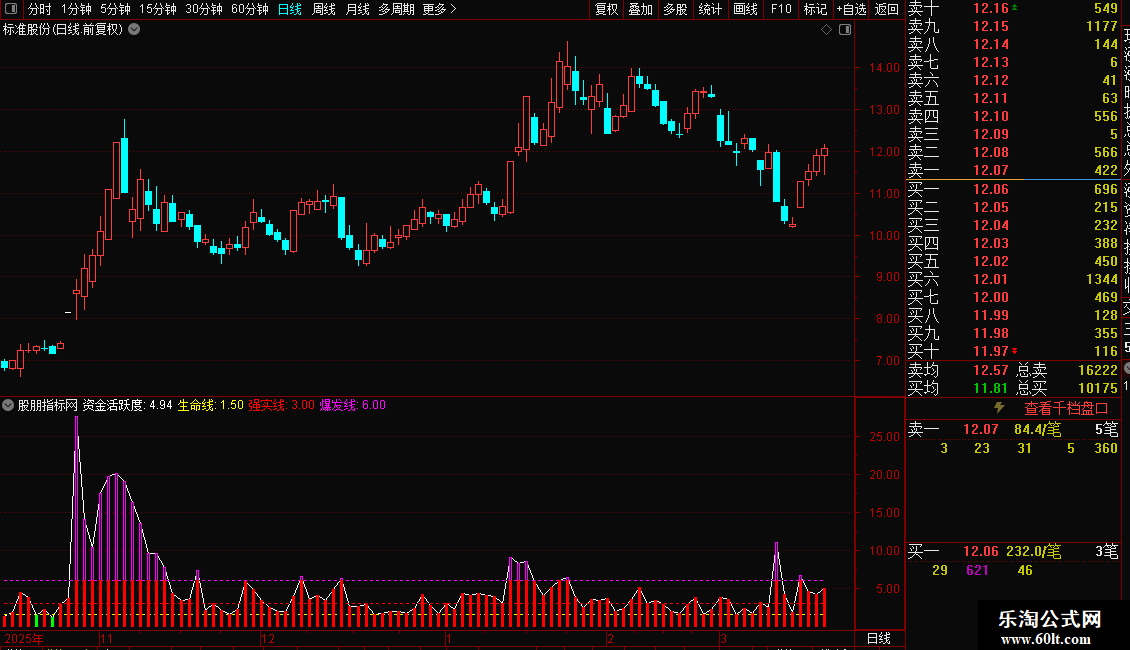The width and height of the screenshot is (1130, 650).
Task: Click the 返回 back button
Action: click(886, 9)
